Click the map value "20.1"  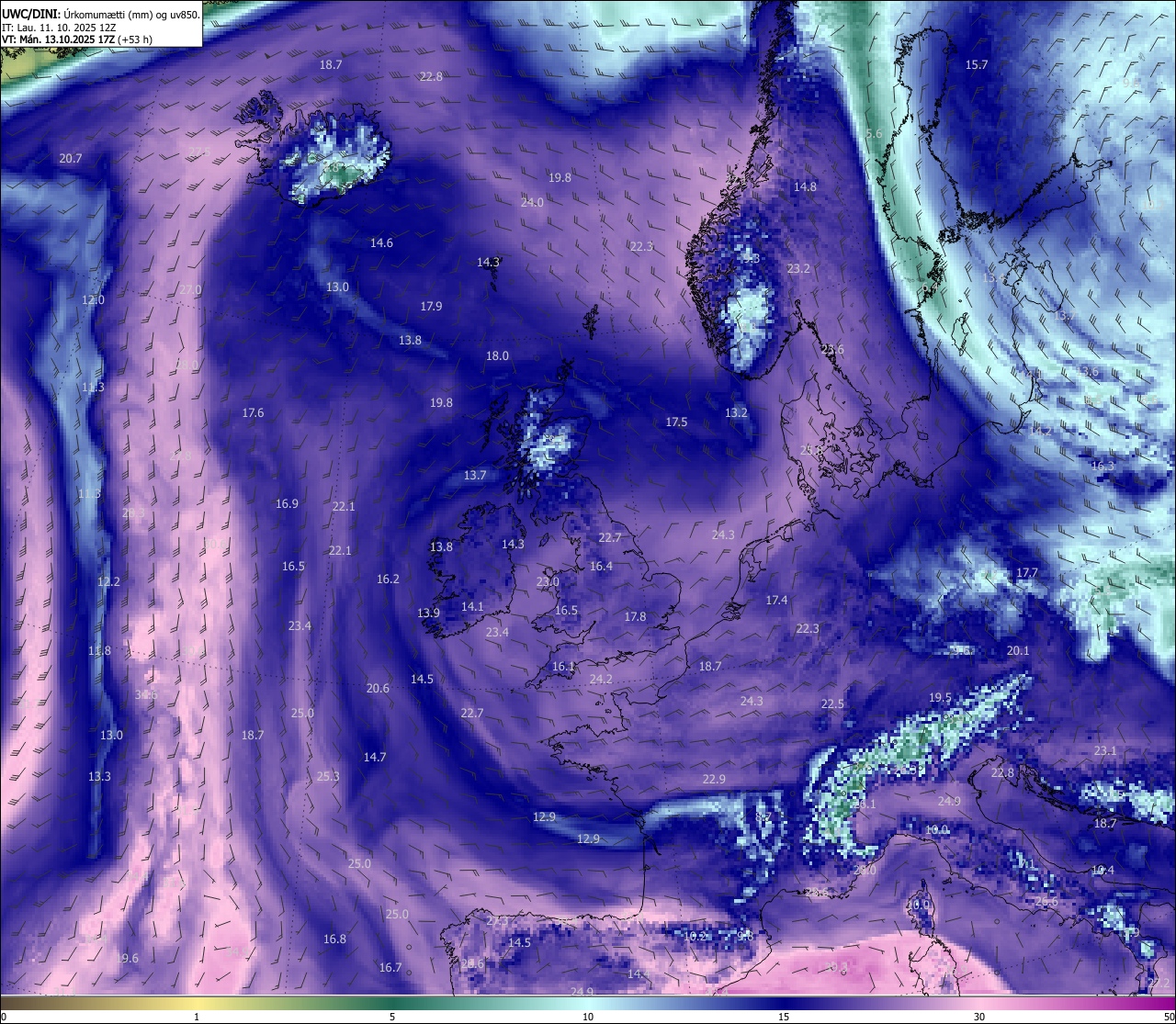1017,651
